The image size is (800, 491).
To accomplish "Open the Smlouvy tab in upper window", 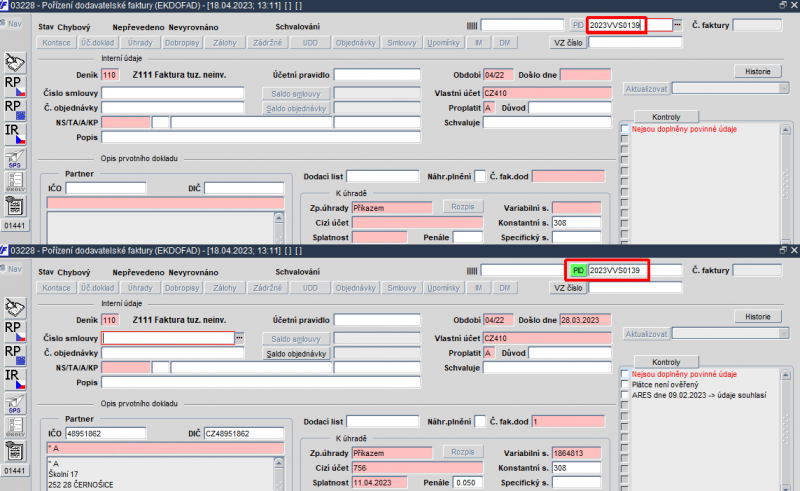I will tap(402, 43).
